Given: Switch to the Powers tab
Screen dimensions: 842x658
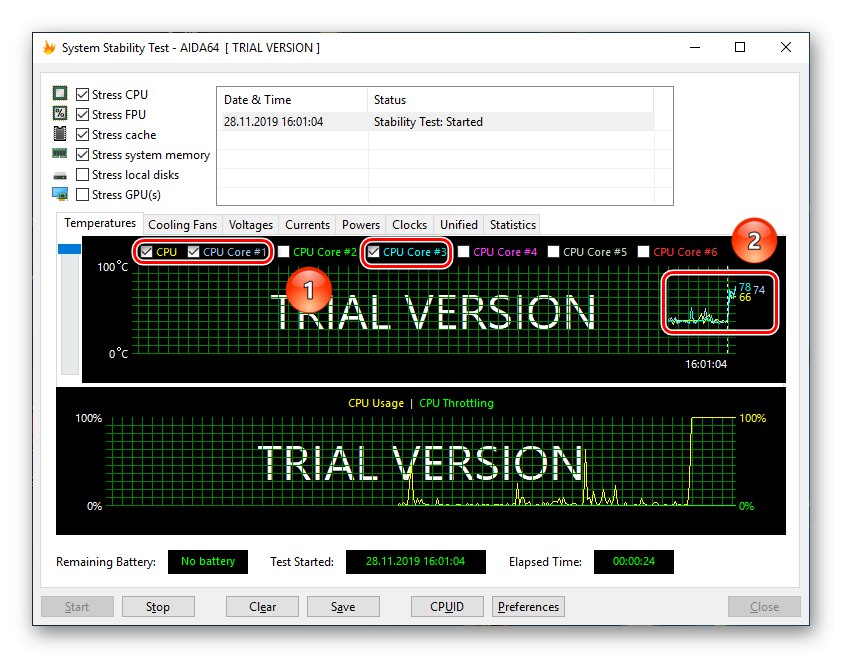Looking at the screenshot, I should click(x=361, y=225).
